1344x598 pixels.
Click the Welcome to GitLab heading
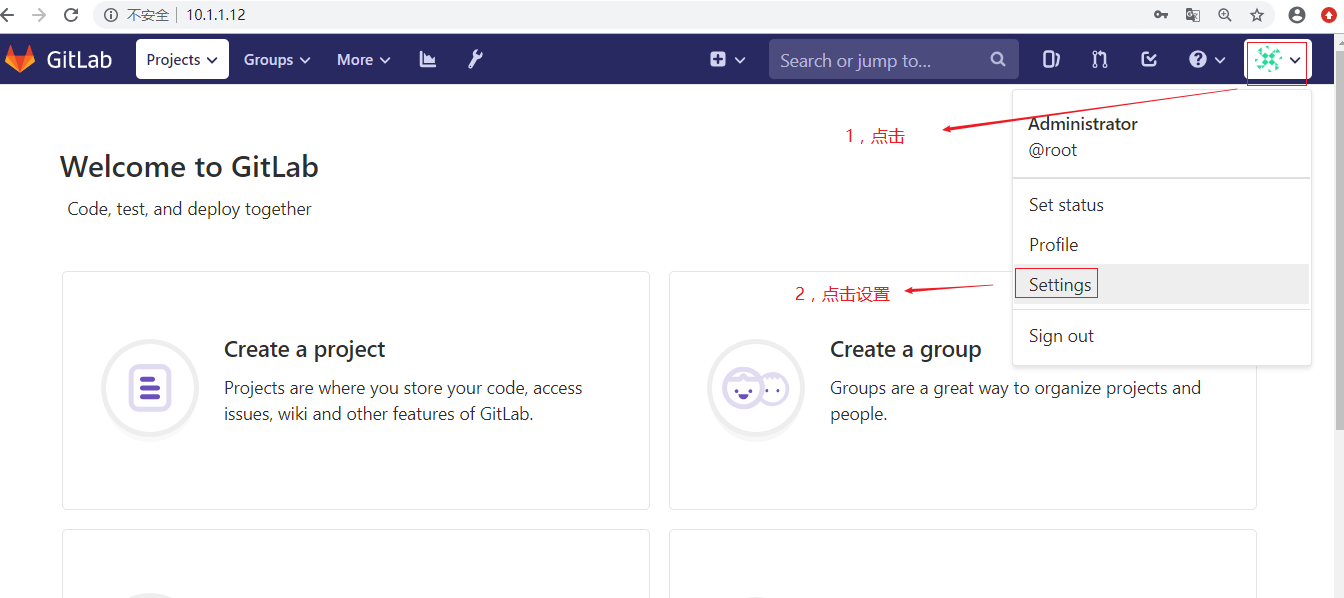(189, 166)
